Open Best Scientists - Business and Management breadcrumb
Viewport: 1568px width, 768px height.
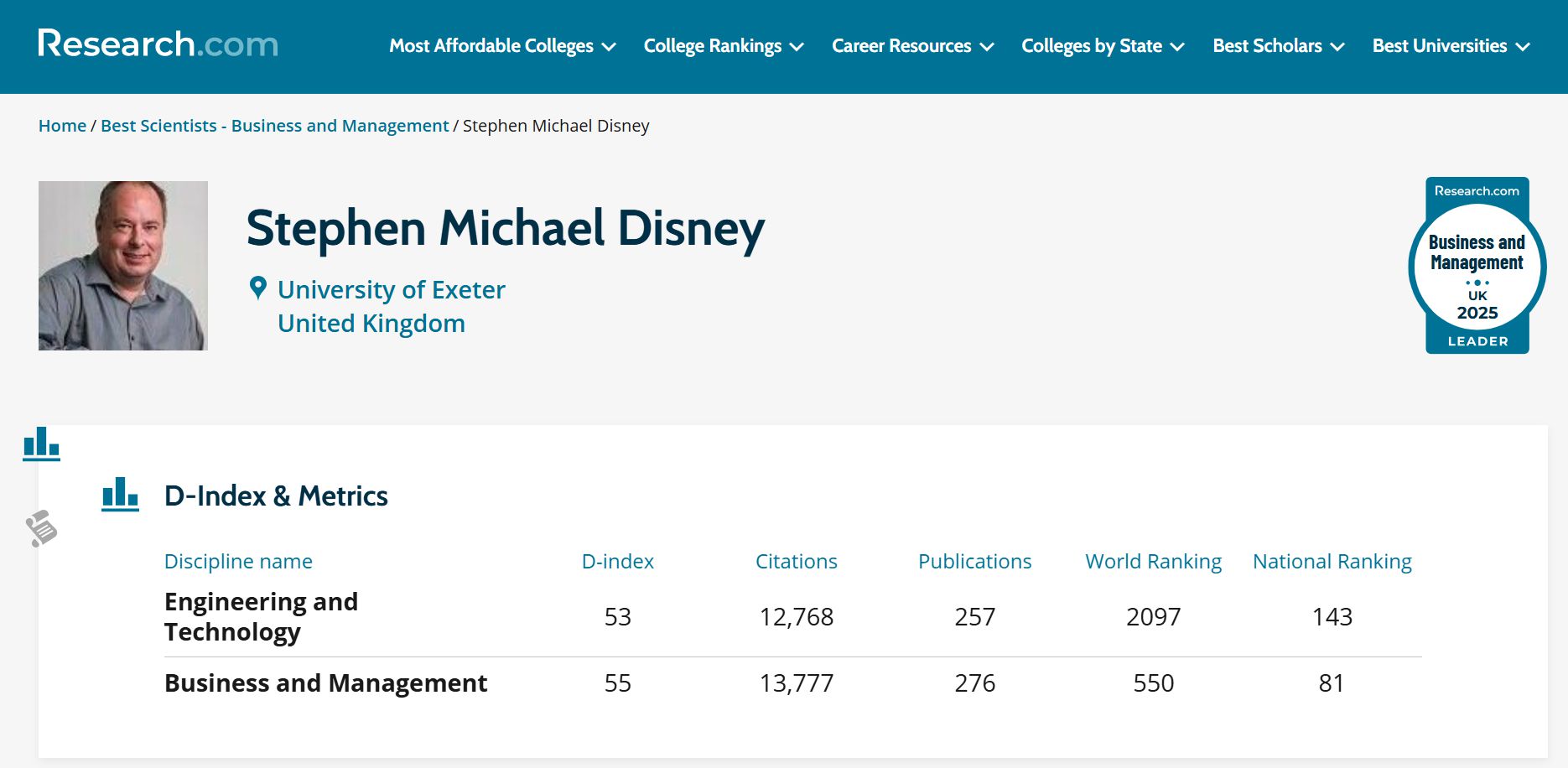[274, 126]
